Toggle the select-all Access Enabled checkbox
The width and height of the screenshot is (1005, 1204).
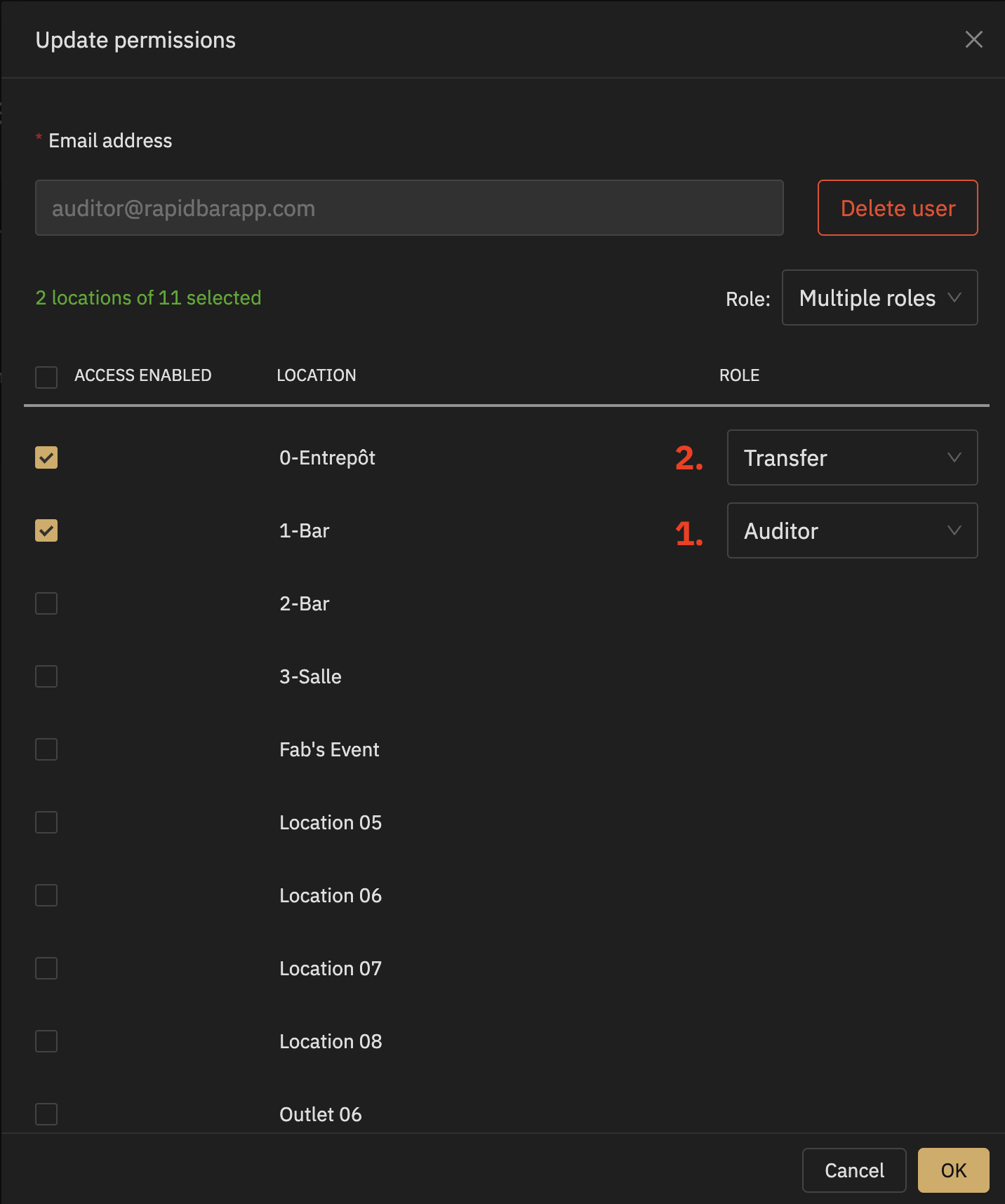click(x=46, y=377)
